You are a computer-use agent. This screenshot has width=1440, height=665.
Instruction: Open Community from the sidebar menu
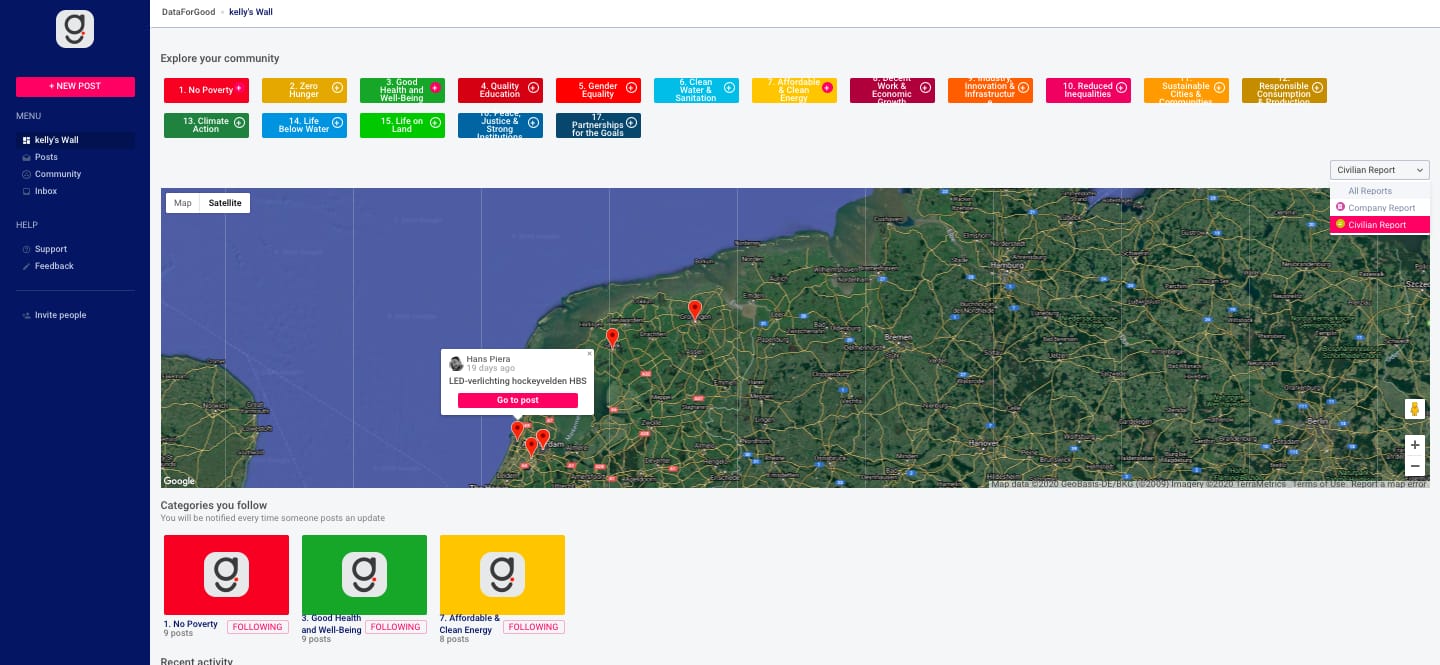click(58, 174)
